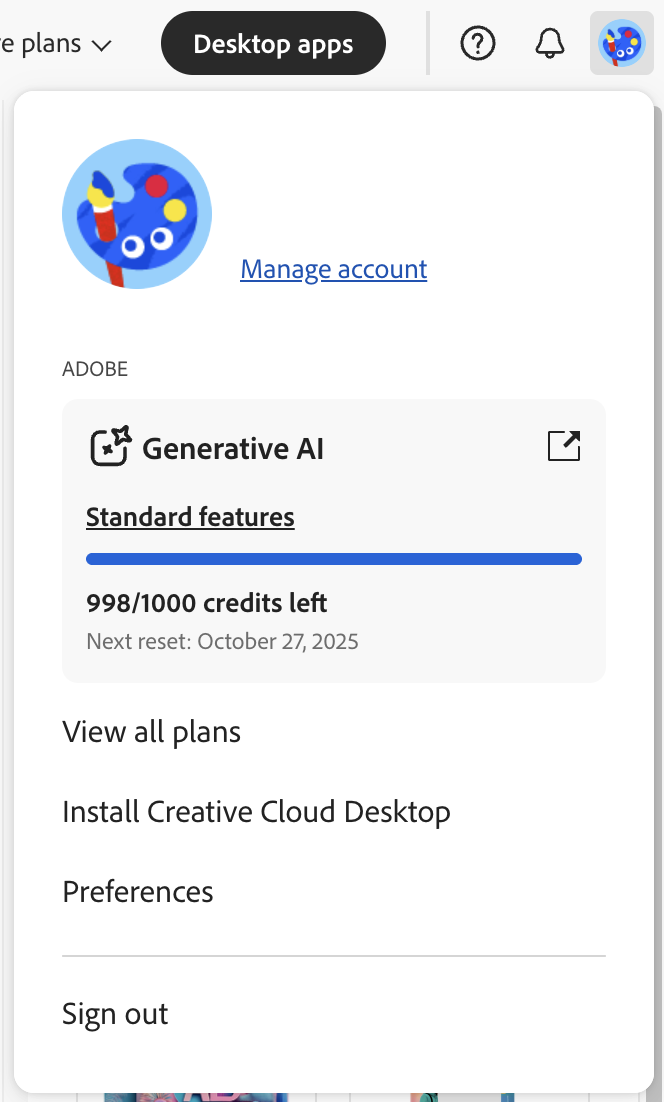Click Sign out at the bottom
664x1102 pixels.
[114, 1014]
